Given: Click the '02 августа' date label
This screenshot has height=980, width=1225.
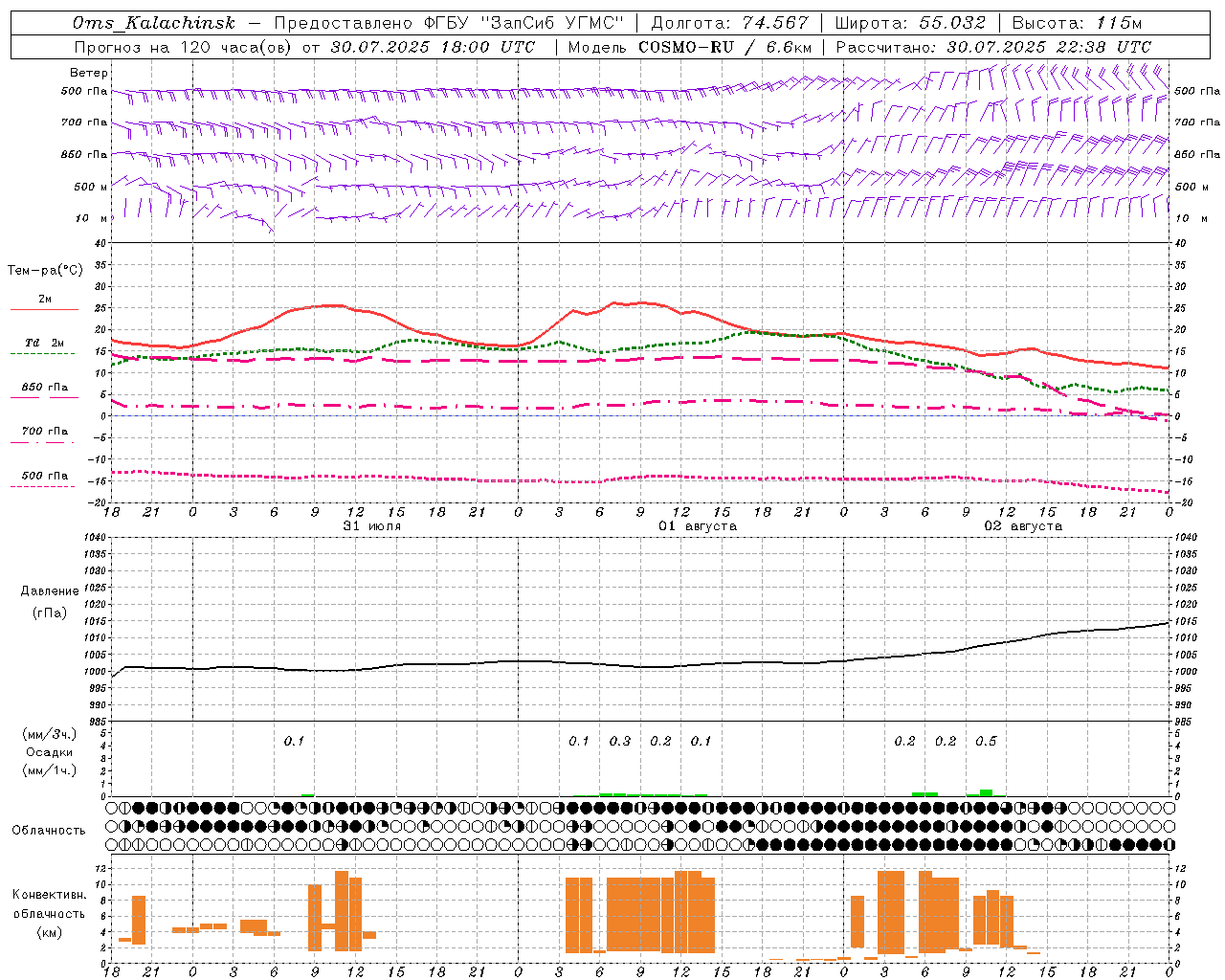Looking at the screenshot, I should coord(1023,526).
